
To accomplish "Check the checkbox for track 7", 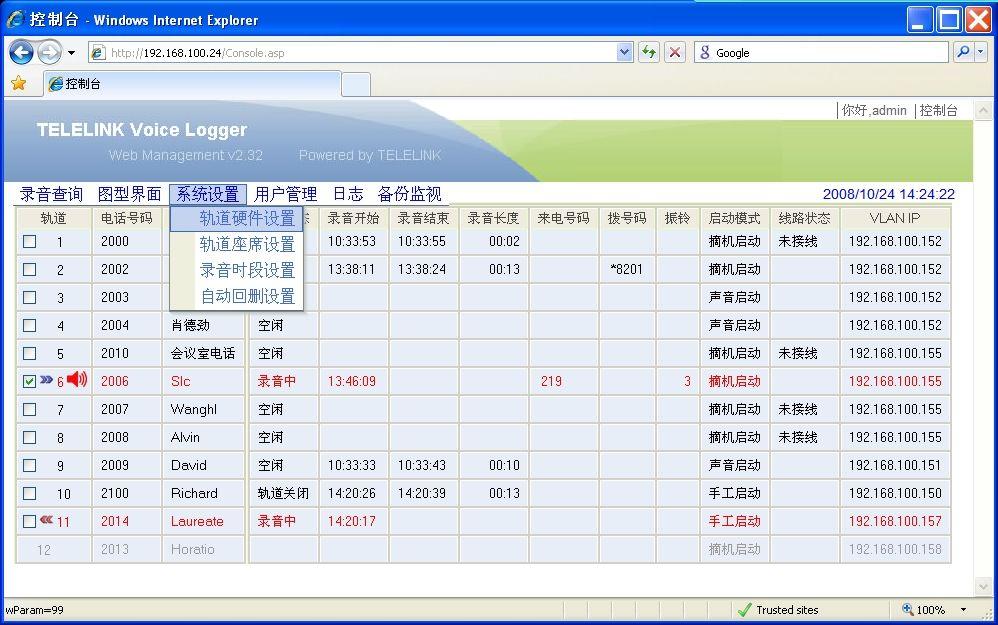I will point(29,409).
